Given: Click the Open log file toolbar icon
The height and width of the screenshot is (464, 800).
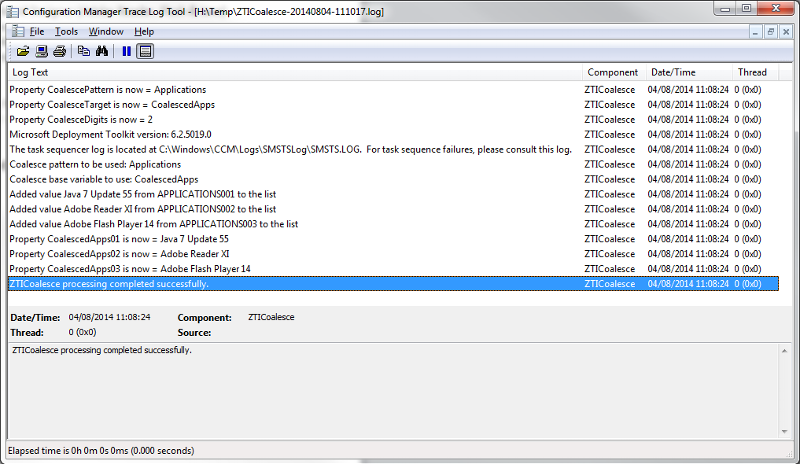Looking at the screenshot, I should (x=22, y=51).
